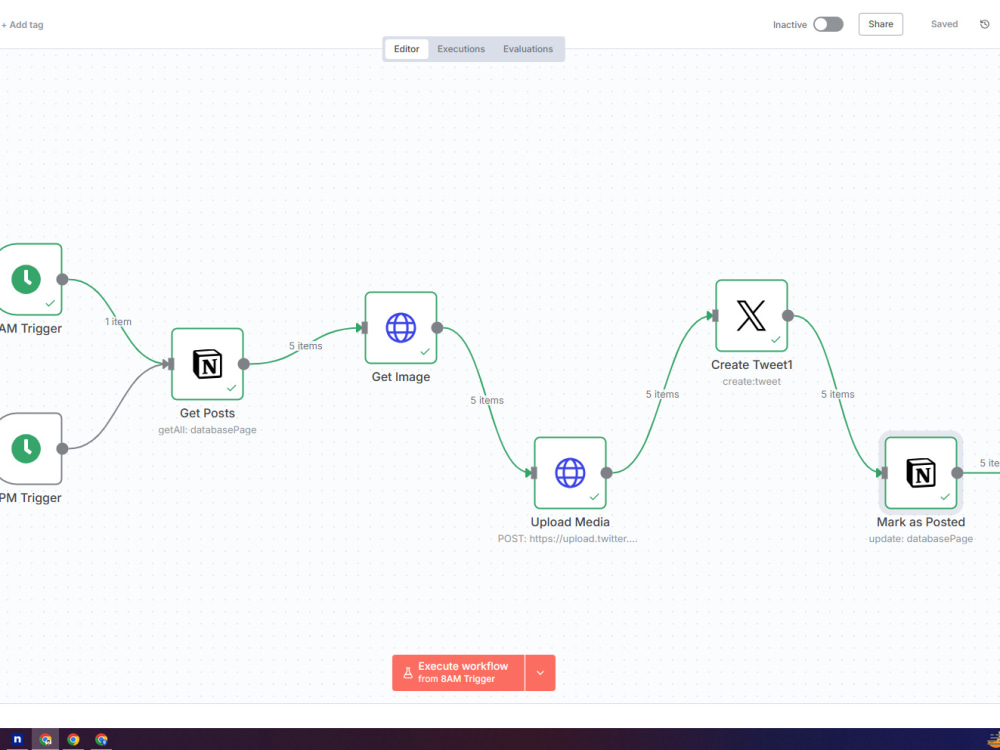
Task: Click '5 items' label after Get Posts
Action: (305, 346)
